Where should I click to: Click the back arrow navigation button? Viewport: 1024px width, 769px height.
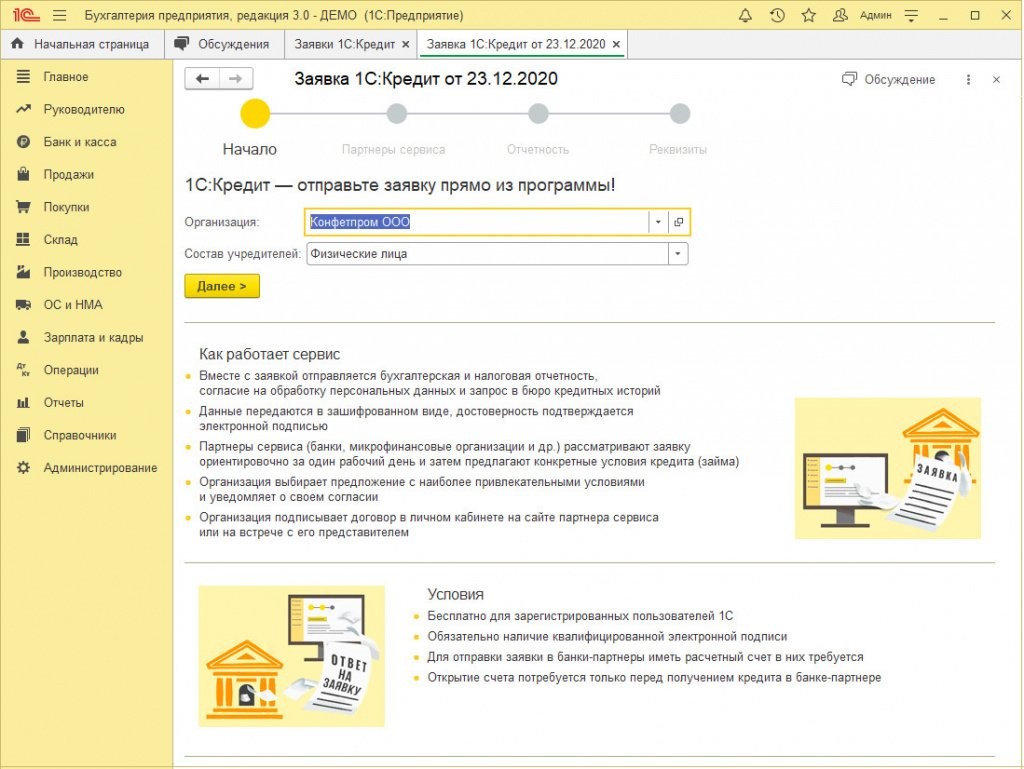(x=203, y=79)
